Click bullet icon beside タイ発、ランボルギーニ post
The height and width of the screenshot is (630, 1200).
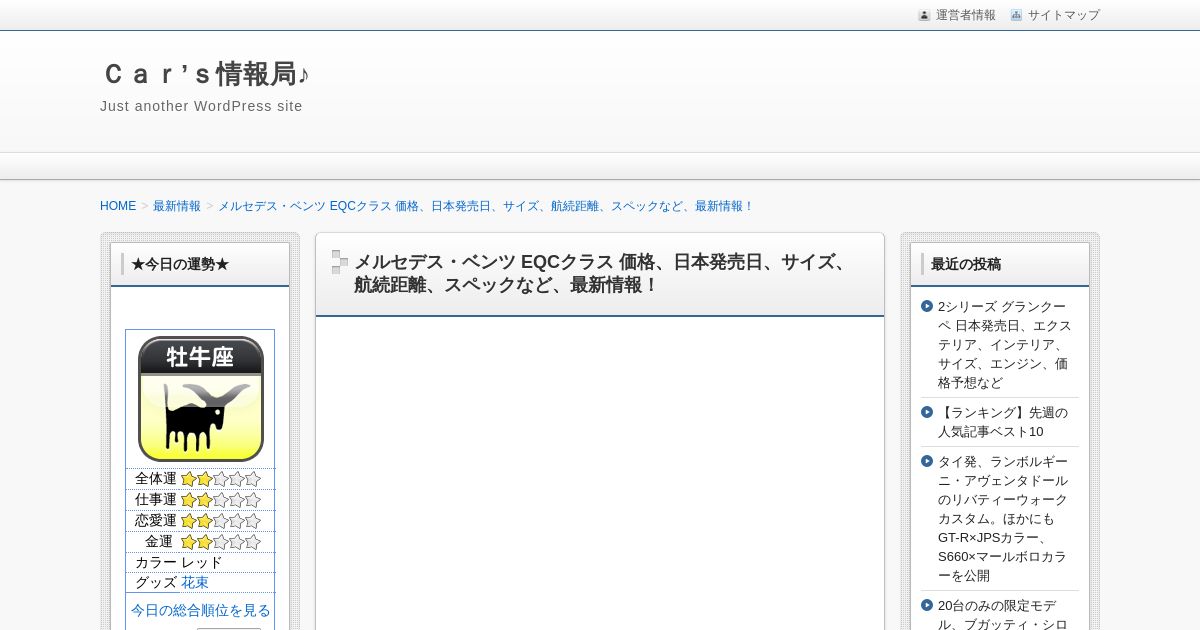click(927, 461)
